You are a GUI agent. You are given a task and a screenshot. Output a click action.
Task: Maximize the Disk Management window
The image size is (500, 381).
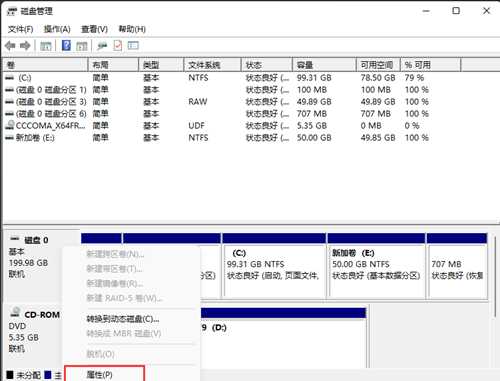tap(456, 11)
